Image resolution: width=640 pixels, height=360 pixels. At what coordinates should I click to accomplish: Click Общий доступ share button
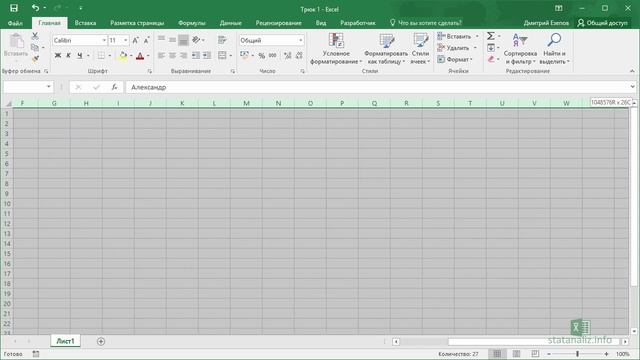[x=602, y=23]
